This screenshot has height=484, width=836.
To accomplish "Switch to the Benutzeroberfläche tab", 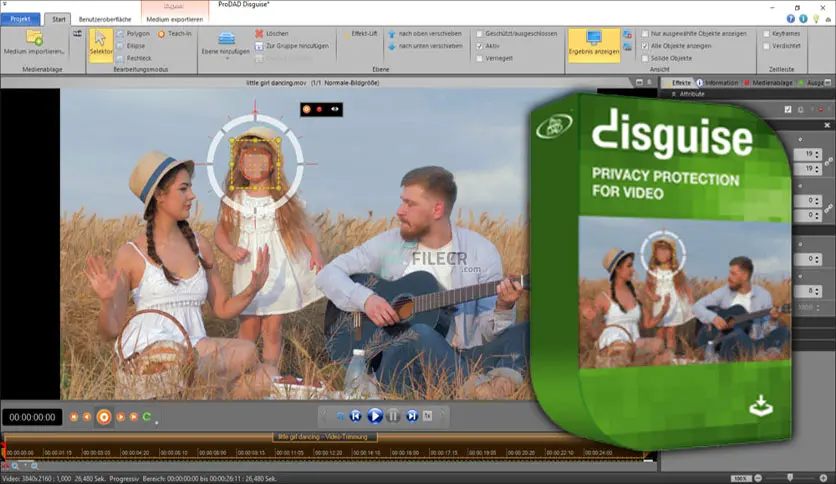I will [x=105, y=18].
